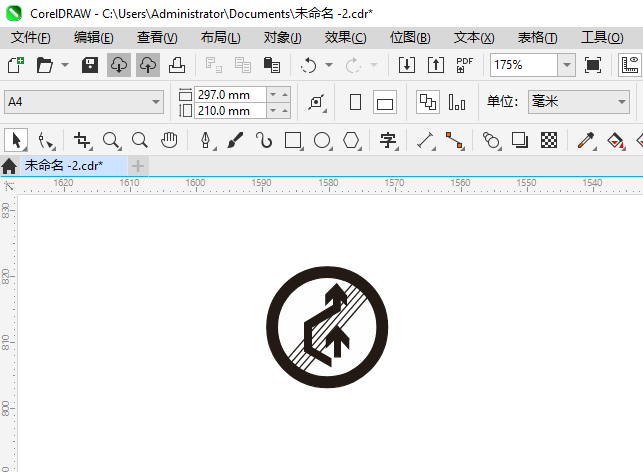Click the Home welcome screen icon
The width and height of the screenshot is (643, 472).
(x=9, y=166)
